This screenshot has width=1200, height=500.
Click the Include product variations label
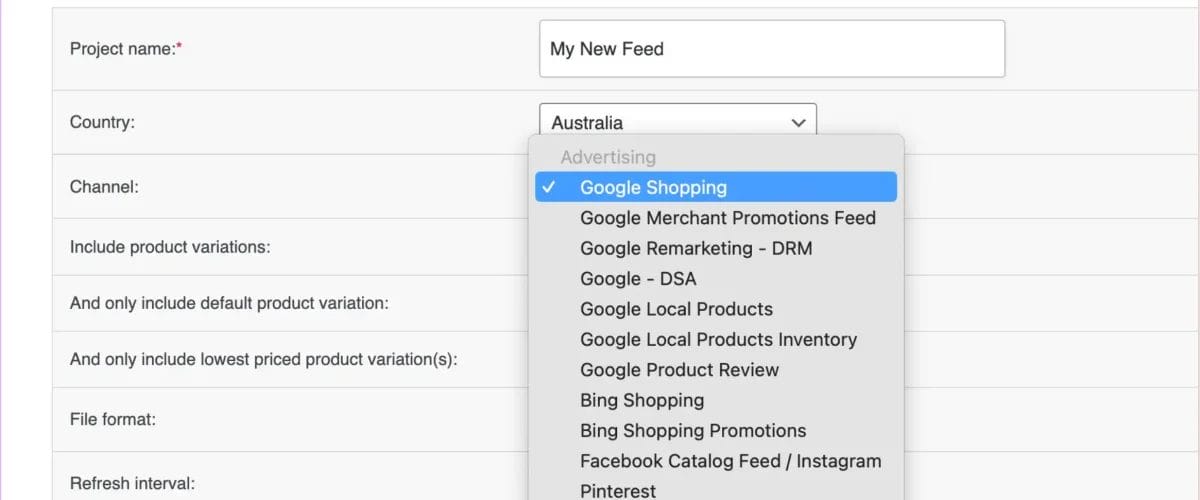tap(169, 246)
